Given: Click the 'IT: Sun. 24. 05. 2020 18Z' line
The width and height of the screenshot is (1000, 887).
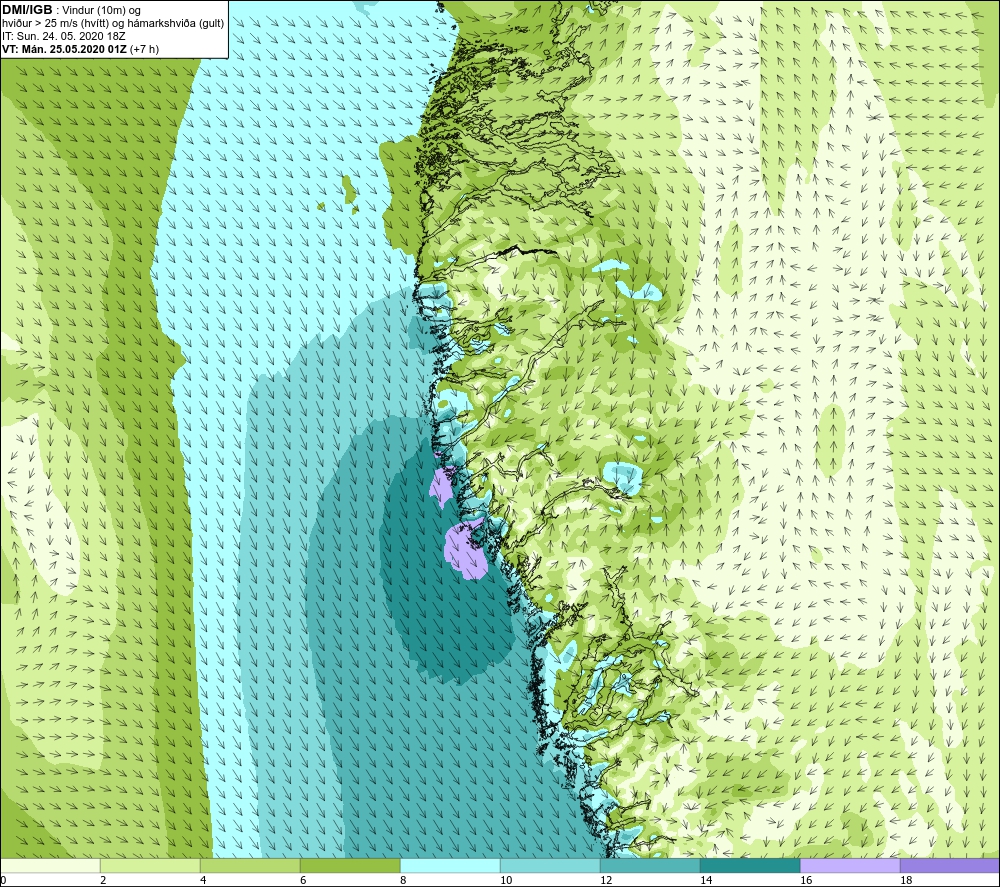Looking at the screenshot, I should (x=64, y=36).
